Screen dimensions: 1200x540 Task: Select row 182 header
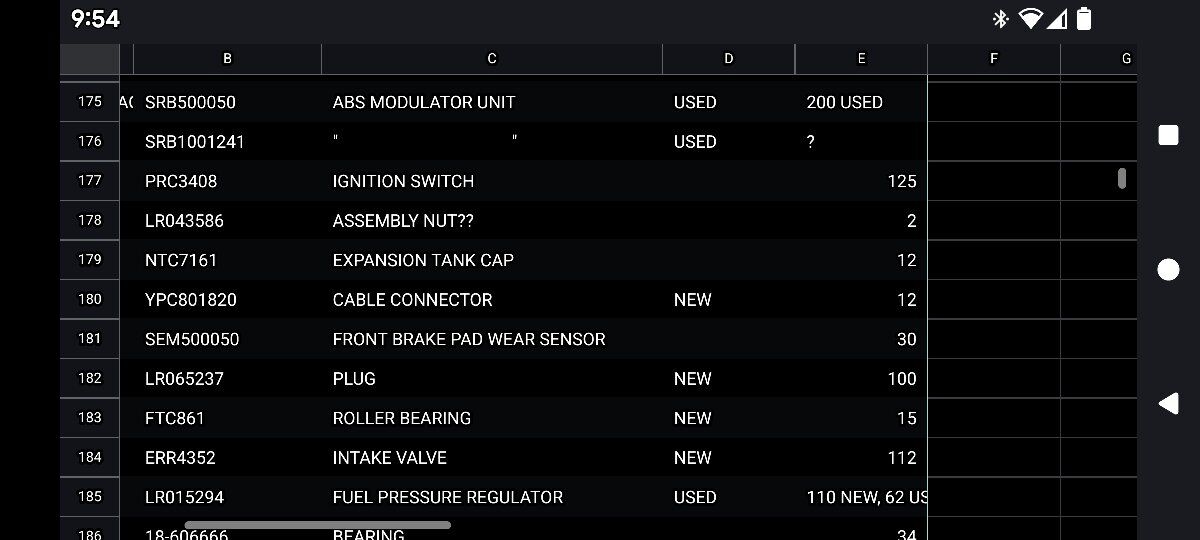click(90, 378)
